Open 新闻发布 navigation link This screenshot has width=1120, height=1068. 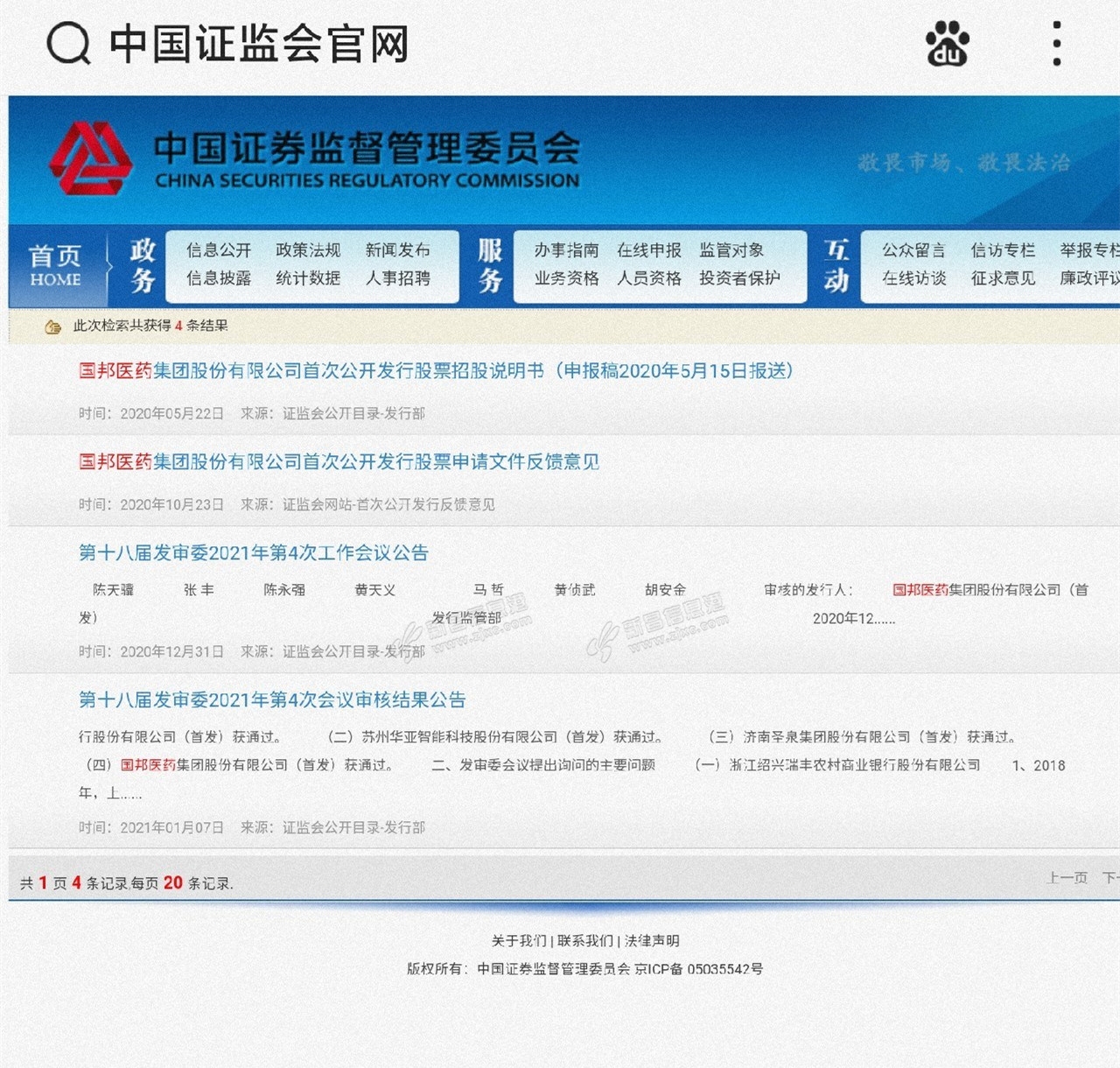pos(398,250)
